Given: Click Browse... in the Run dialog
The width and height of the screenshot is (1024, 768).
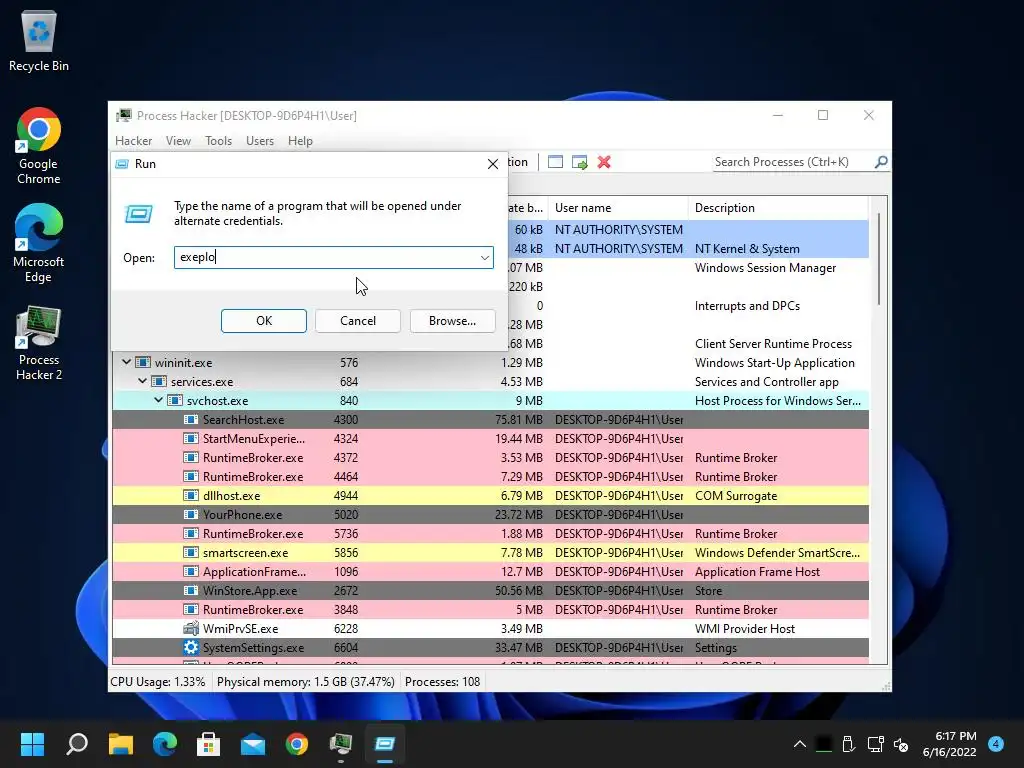Looking at the screenshot, I should [x=453, y=321].
